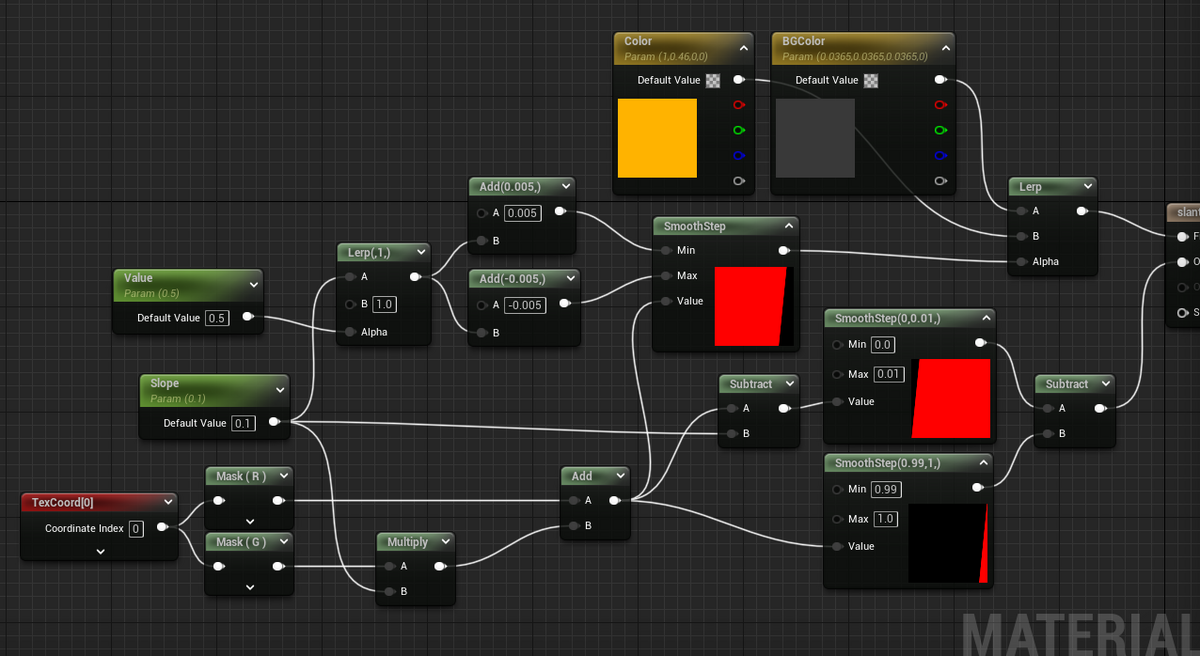Click SmoothStep node Min input pin
This screenshot has width=1200, height=656.
665,250
